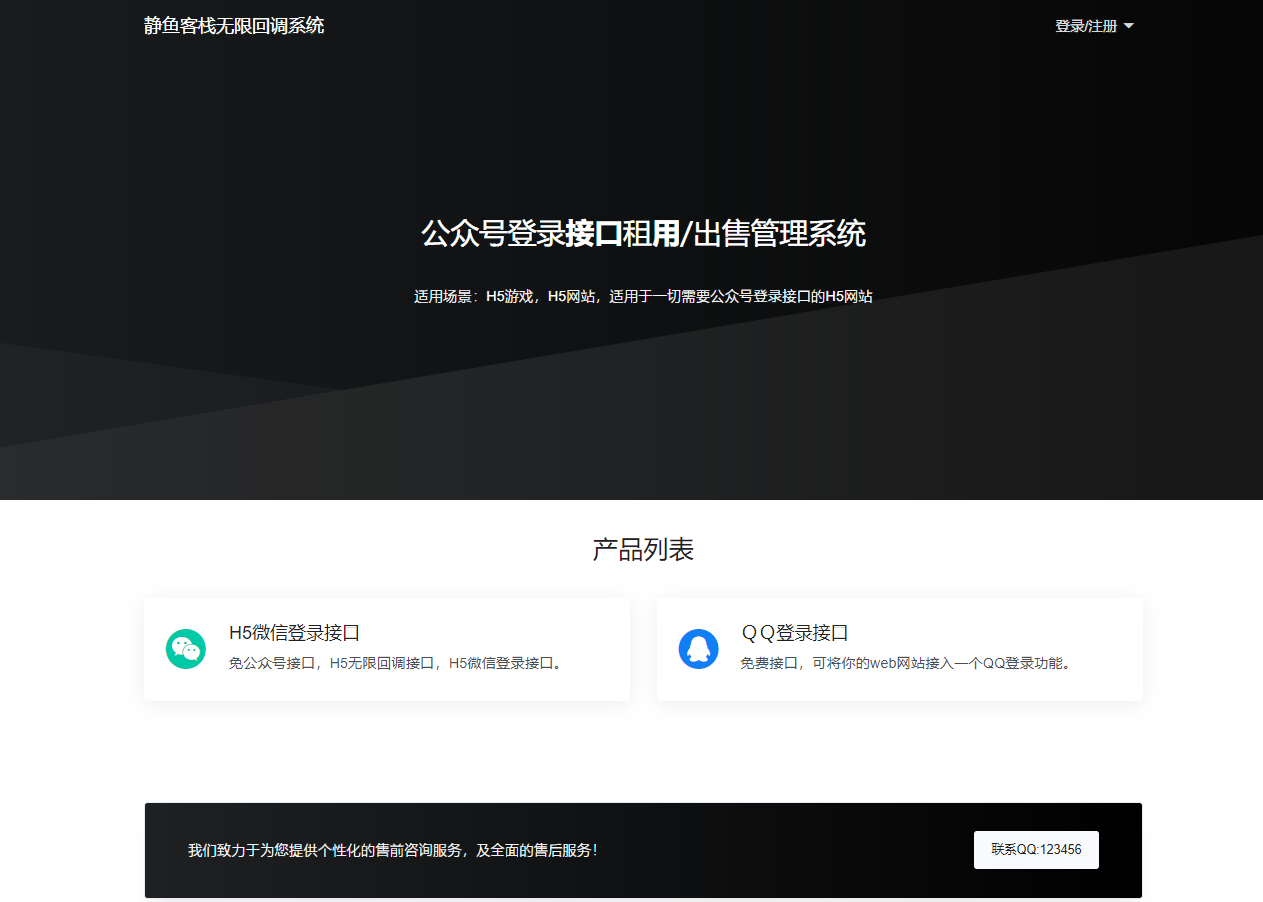This screenshot has width=1263, height=902.
Task: Open the QQ登录接口 product title
Action: click(x=794, y=633)
